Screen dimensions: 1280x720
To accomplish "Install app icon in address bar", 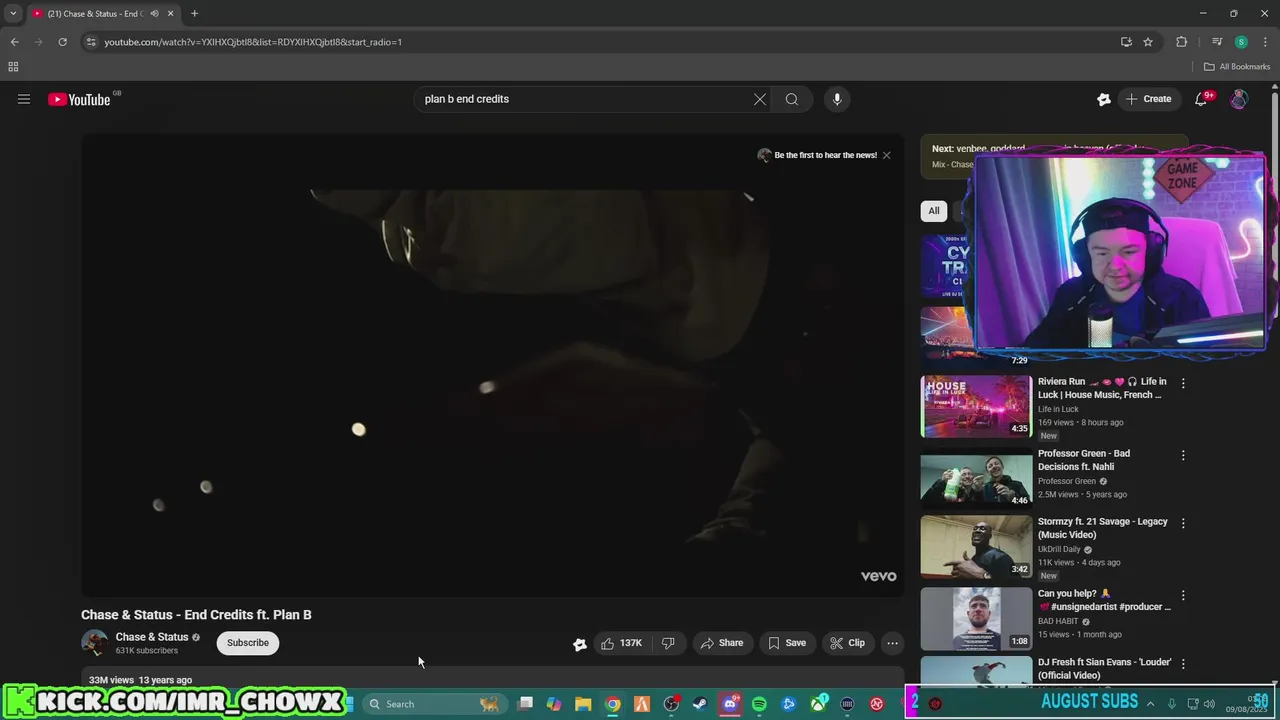I will click(x=1126, y=42).
